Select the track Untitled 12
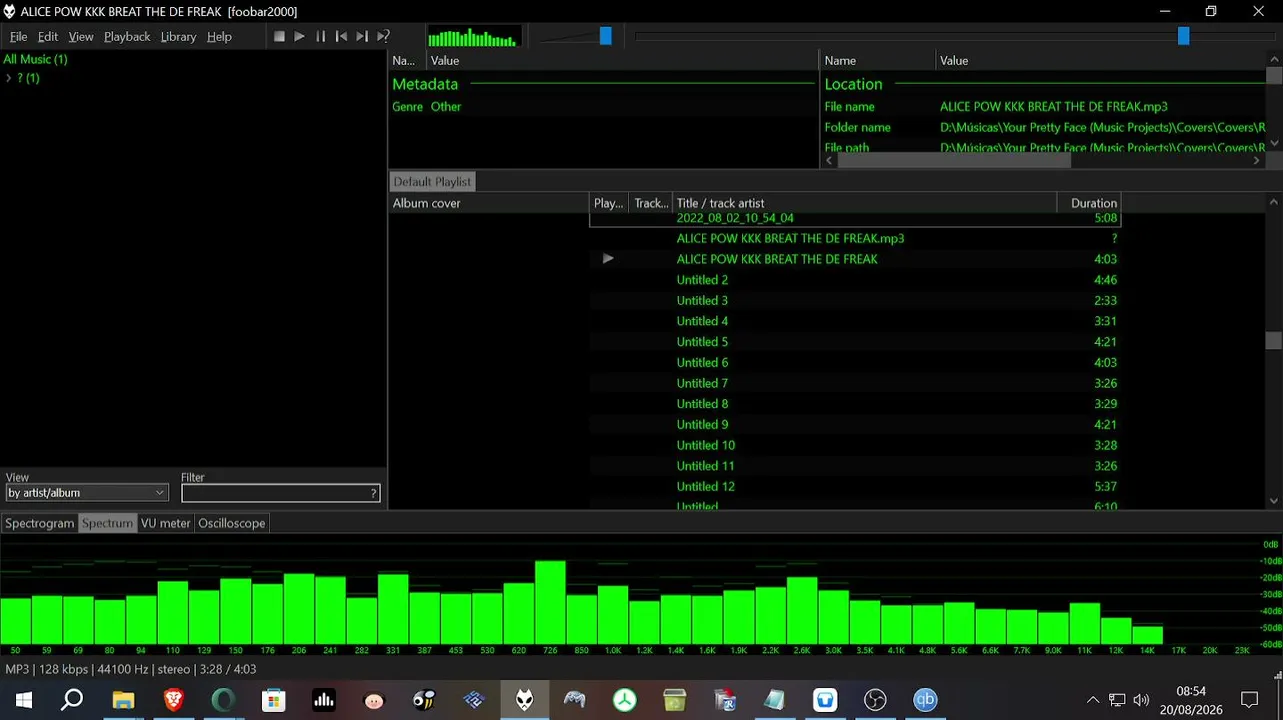 (x=855, y=487)
